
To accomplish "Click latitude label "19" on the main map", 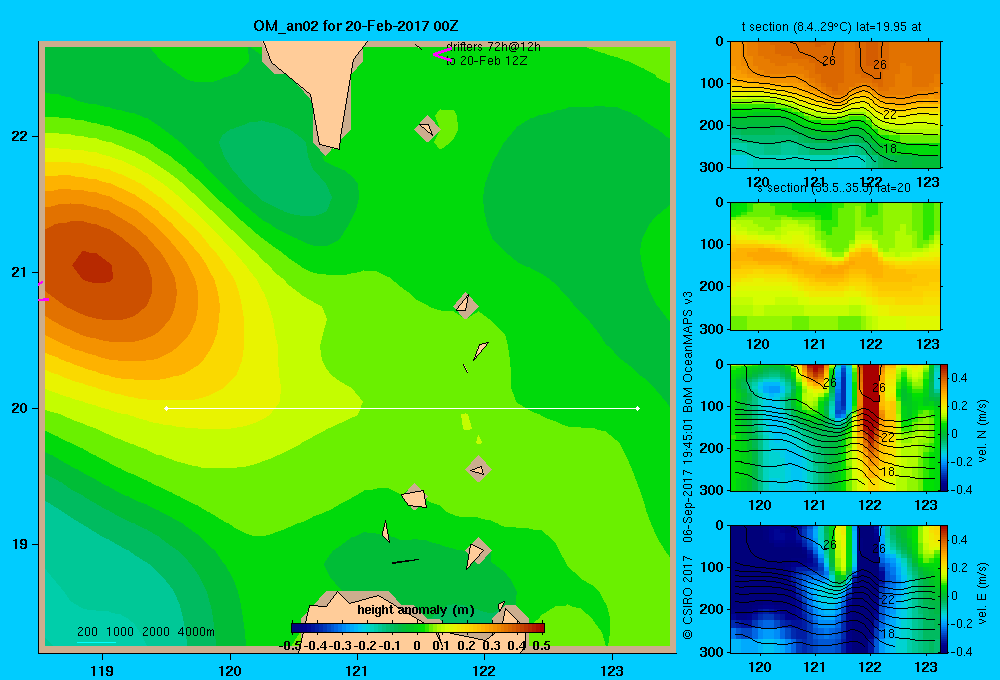I will click(x=19, y=544).
